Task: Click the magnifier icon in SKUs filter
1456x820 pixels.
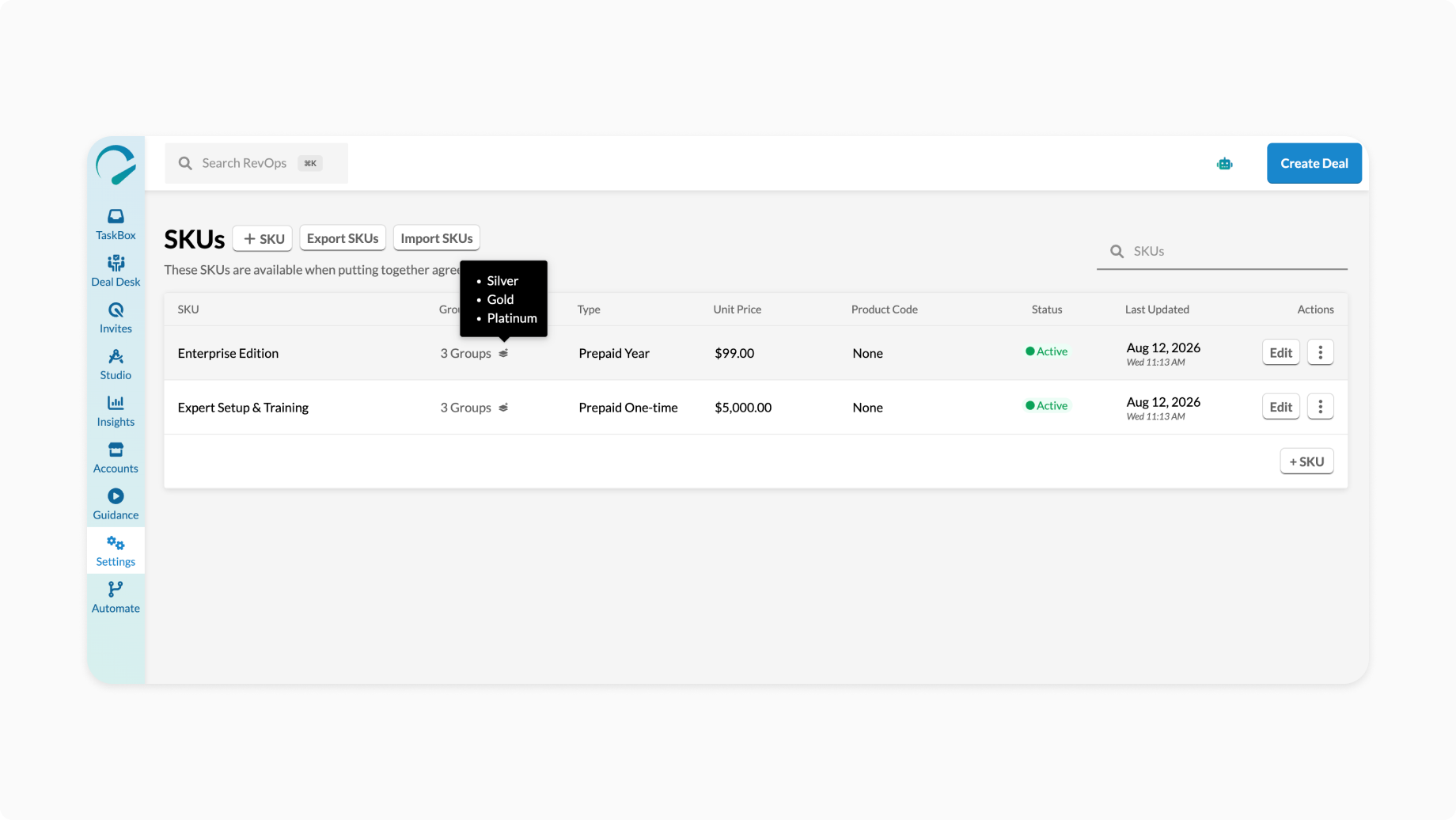Action: pyautogui.click(x=1117, y=251)
